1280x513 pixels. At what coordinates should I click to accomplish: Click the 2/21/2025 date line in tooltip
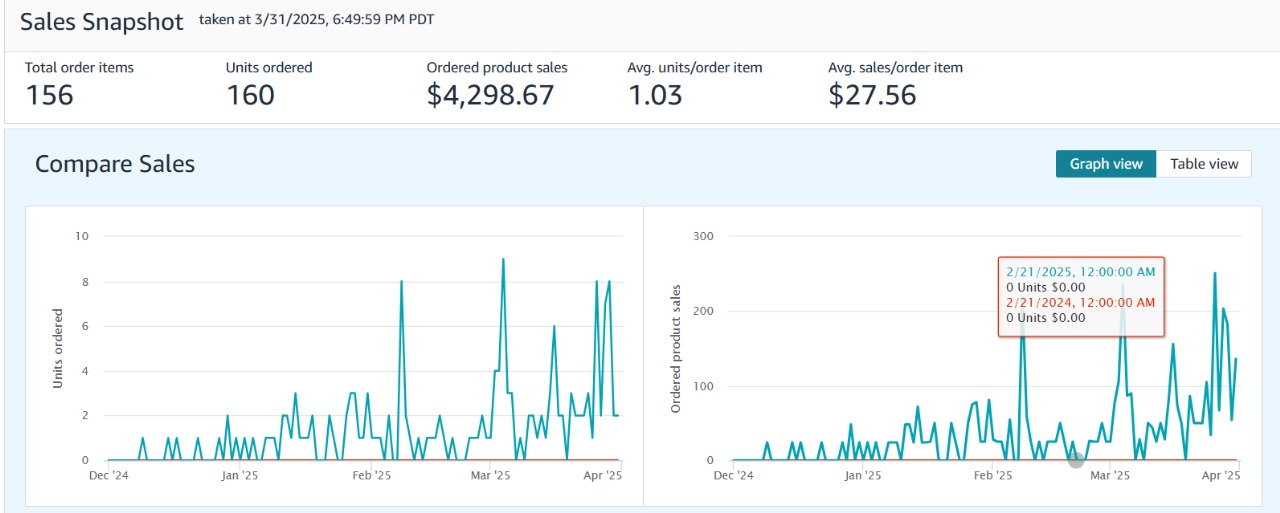click(1080, 272)
